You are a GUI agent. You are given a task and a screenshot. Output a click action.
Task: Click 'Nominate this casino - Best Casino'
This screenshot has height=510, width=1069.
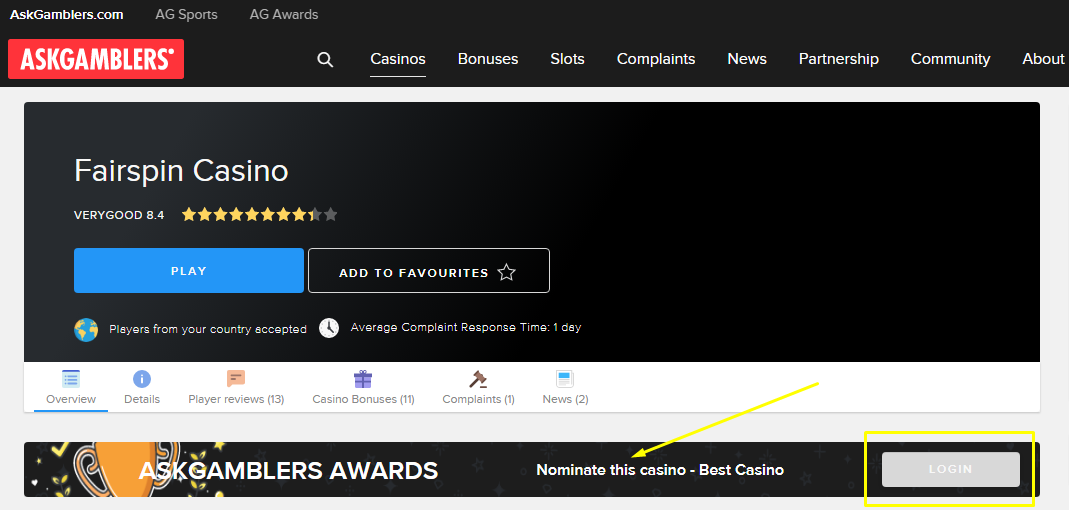point(660,470)
